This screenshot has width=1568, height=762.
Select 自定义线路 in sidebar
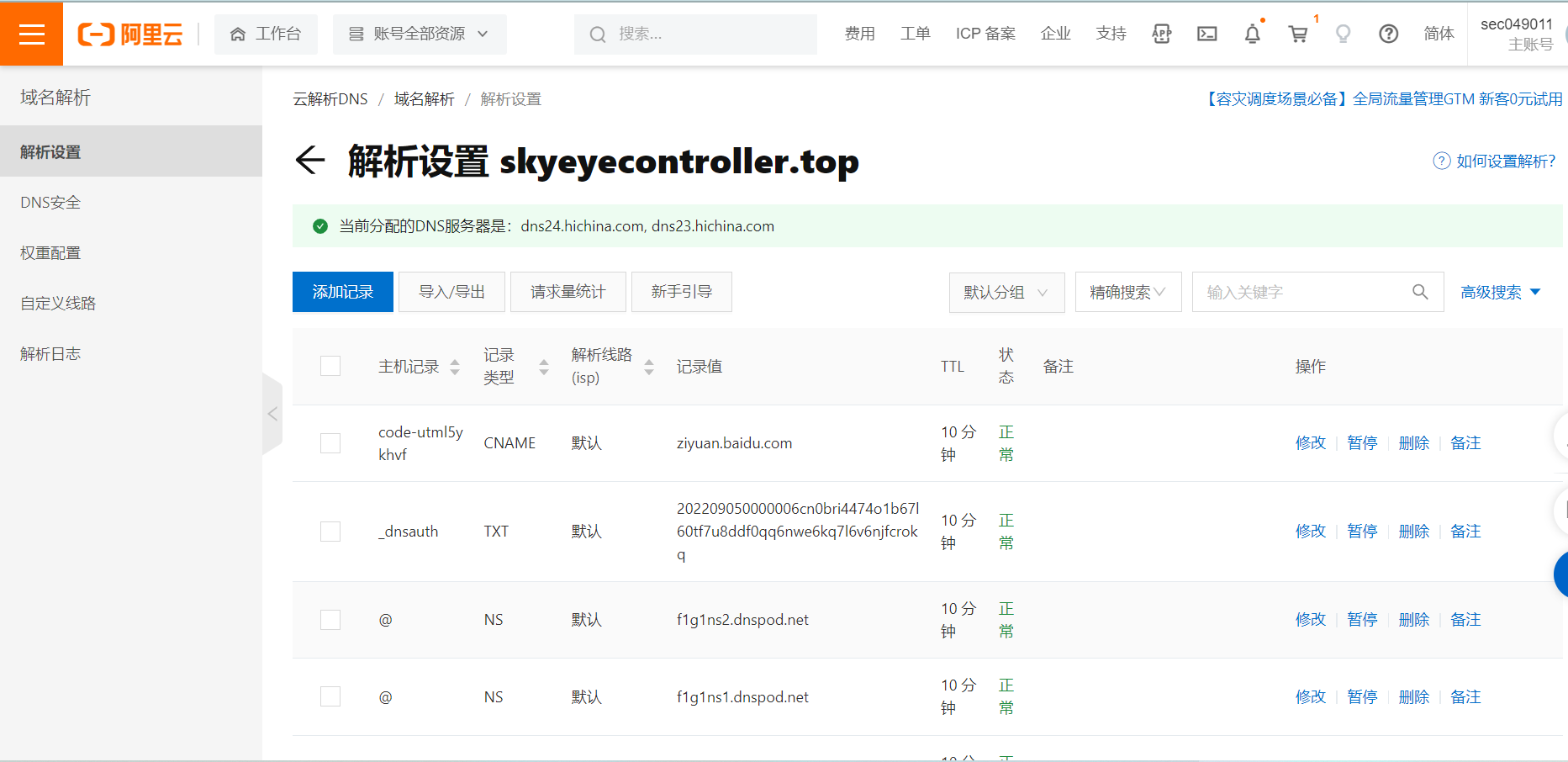click(x=131, y=304)
